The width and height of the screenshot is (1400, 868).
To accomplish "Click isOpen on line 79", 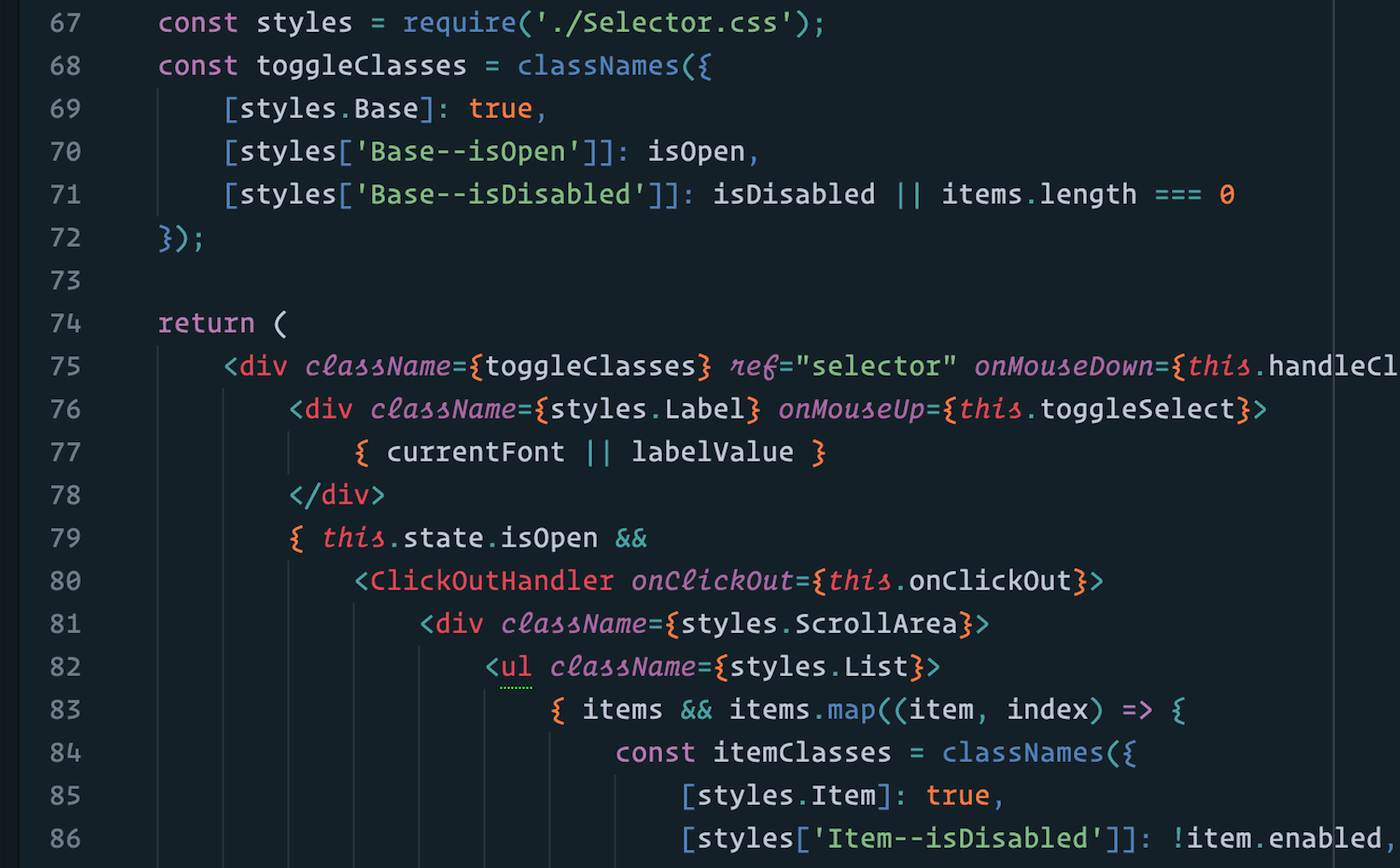I will click(549, 537).
